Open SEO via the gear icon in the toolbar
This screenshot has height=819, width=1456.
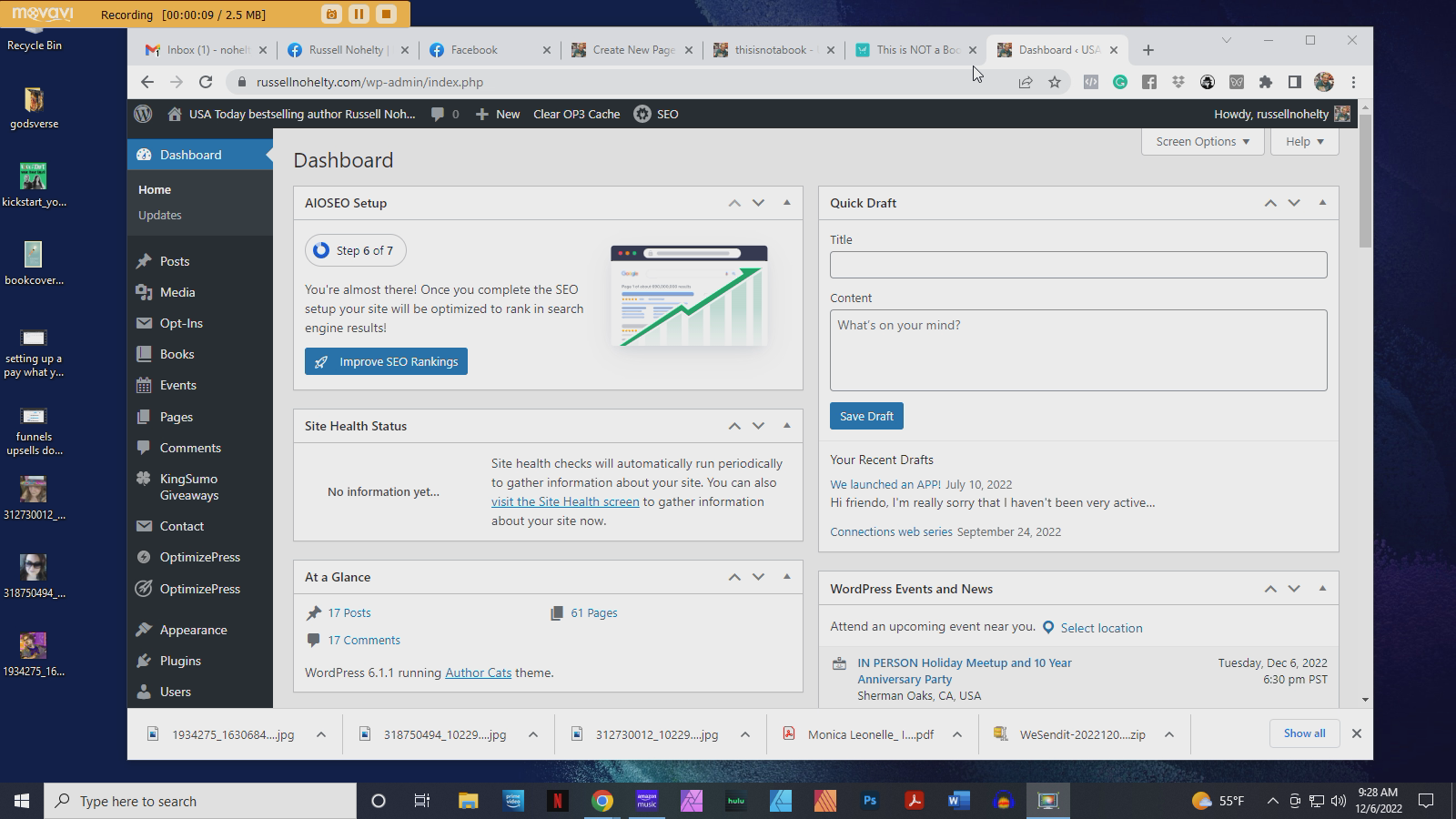pyautogui.click(x=641, y=114)
